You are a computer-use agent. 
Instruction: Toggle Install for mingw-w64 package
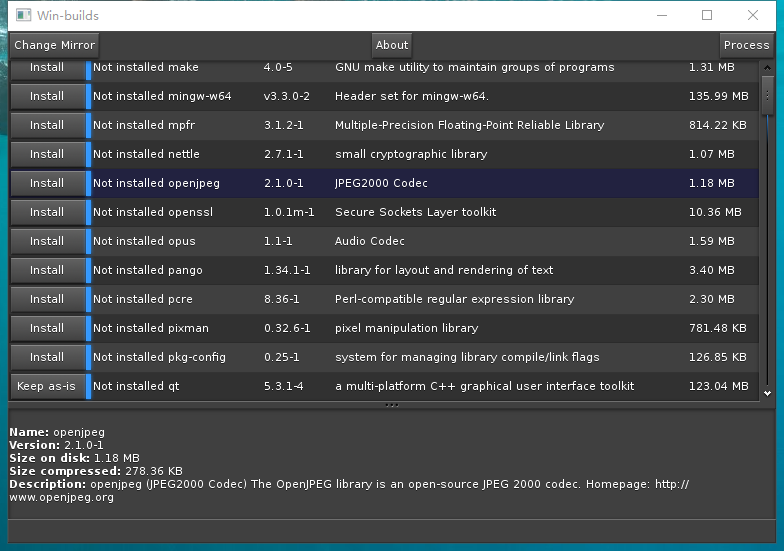[47, 97]
